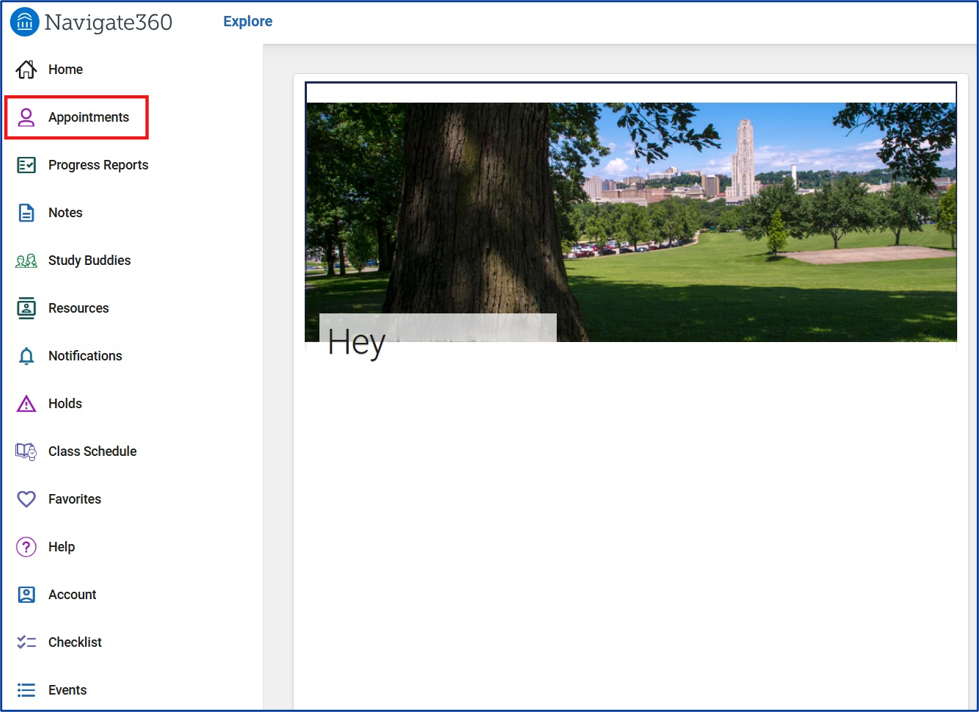This screenshot has width=979, height=712.
Task: View Events menu label
Action: (x=67, y=690)
